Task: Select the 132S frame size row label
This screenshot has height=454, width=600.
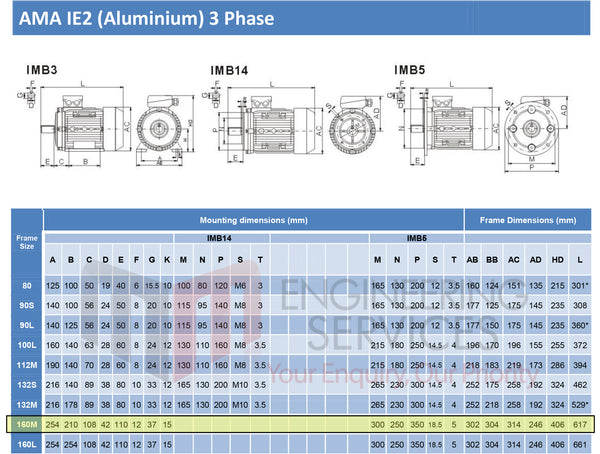Action: click(x=26, y=384)
